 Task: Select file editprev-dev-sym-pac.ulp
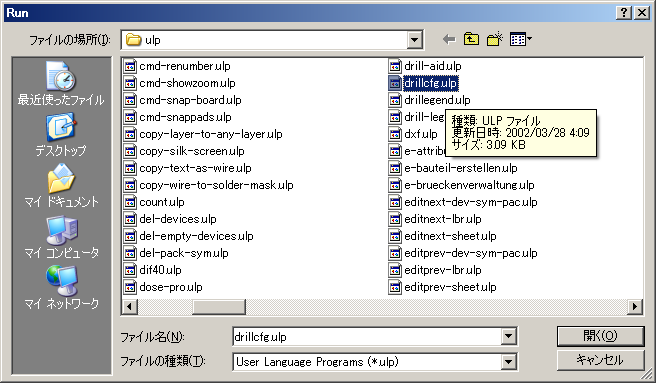pos(463,253)
